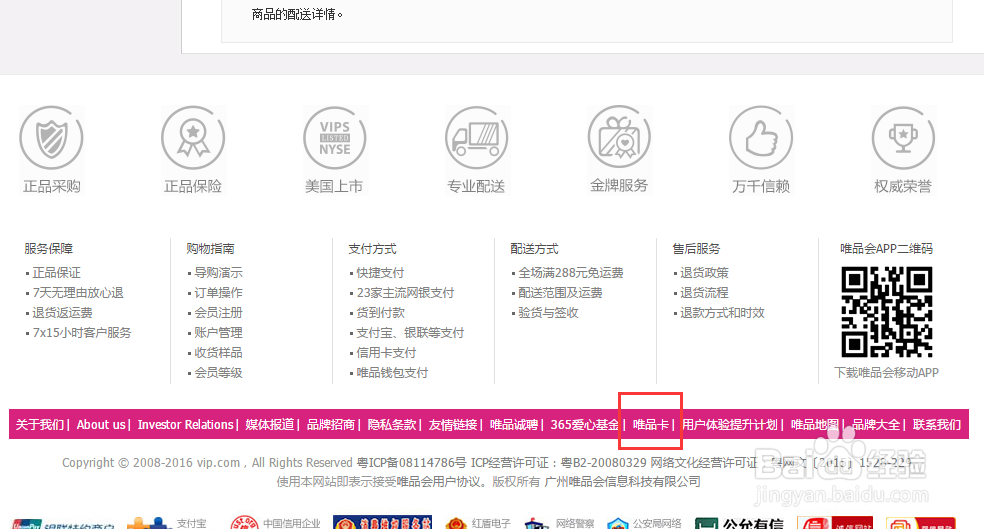Open the 账户管理 link
Image resolution: width=984 pixels, height=529 pixels.
(x=218, y=333)
